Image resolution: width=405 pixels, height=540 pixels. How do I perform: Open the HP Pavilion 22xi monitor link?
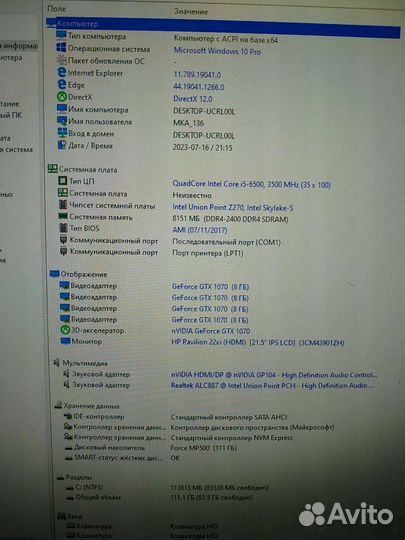258,342
